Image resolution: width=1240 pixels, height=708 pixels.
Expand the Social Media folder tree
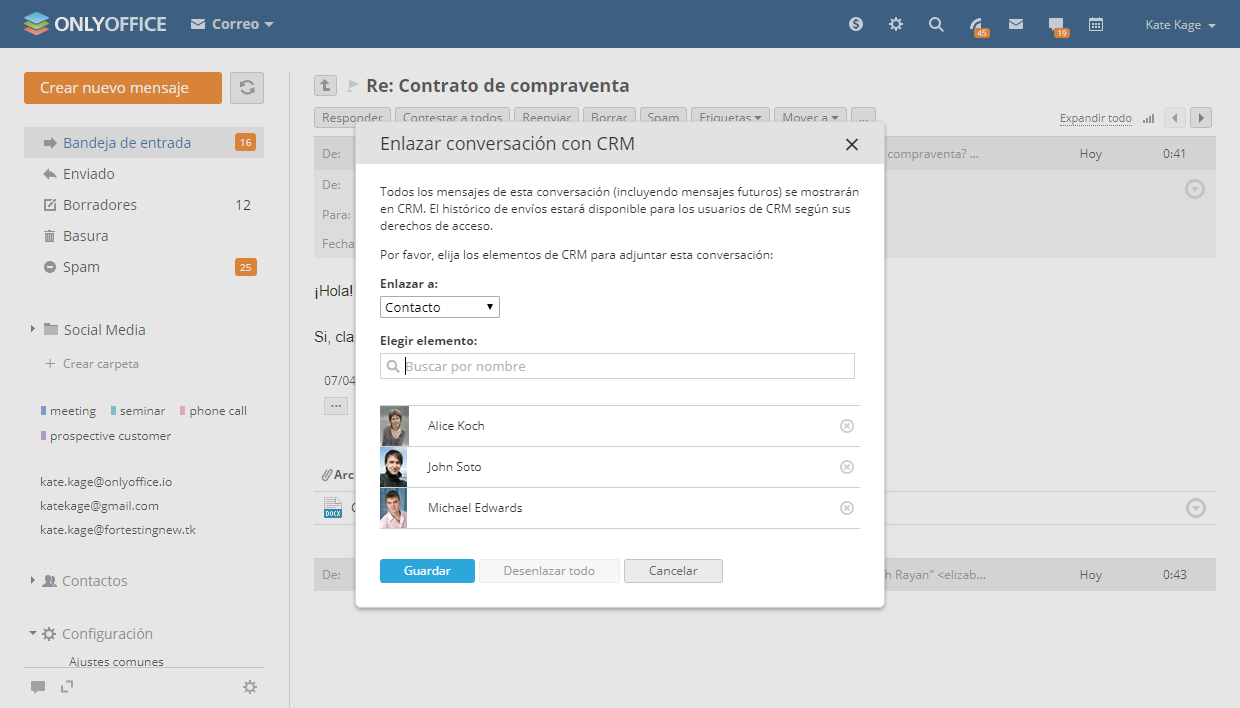pyautogui.click(x=33, y=329)
